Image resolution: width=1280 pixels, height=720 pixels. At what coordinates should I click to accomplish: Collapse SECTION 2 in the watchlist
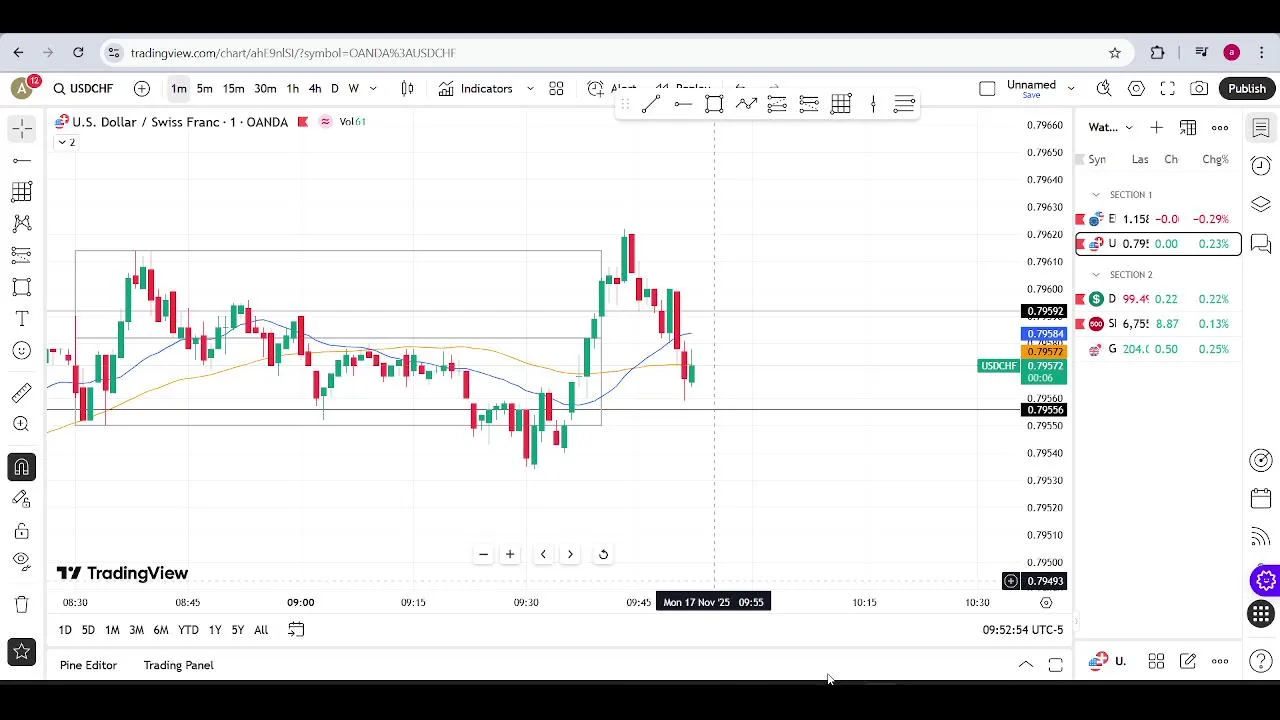tap(1096, 275)
